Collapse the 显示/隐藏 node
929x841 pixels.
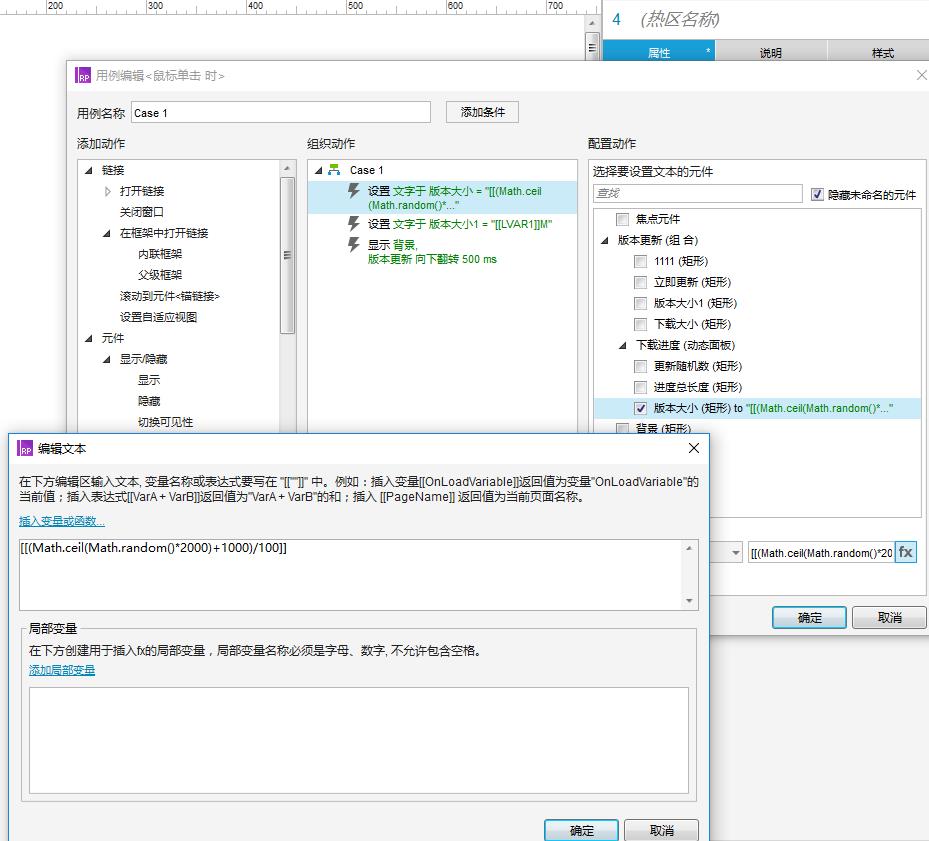point(107,359)
